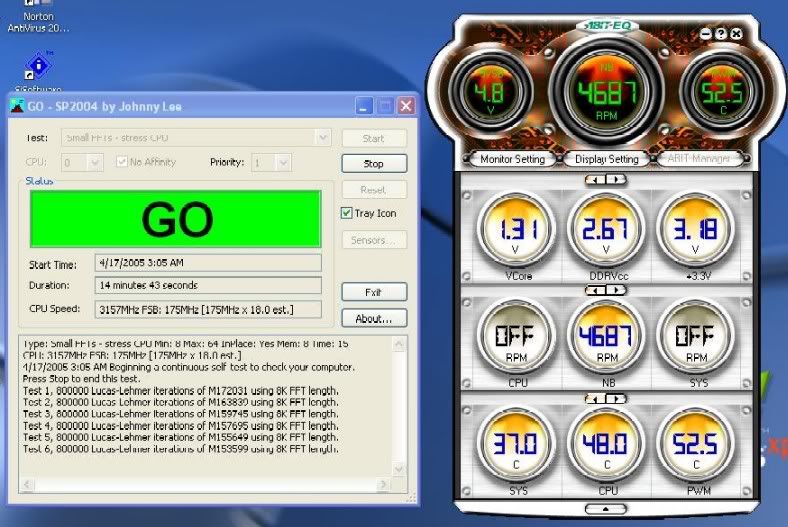
Task: Minimize the SP2004 window
Action: click(x=364, y=106)
